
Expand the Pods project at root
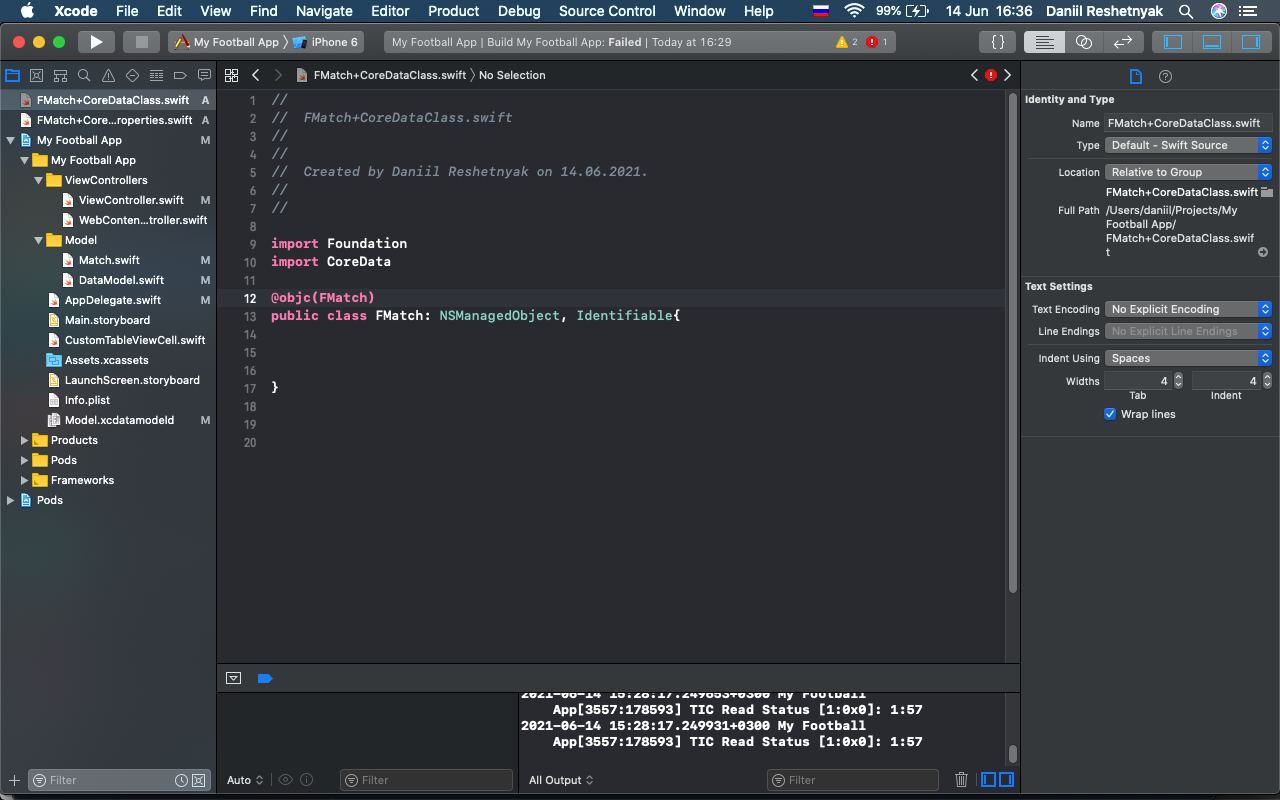coord(11,500)
